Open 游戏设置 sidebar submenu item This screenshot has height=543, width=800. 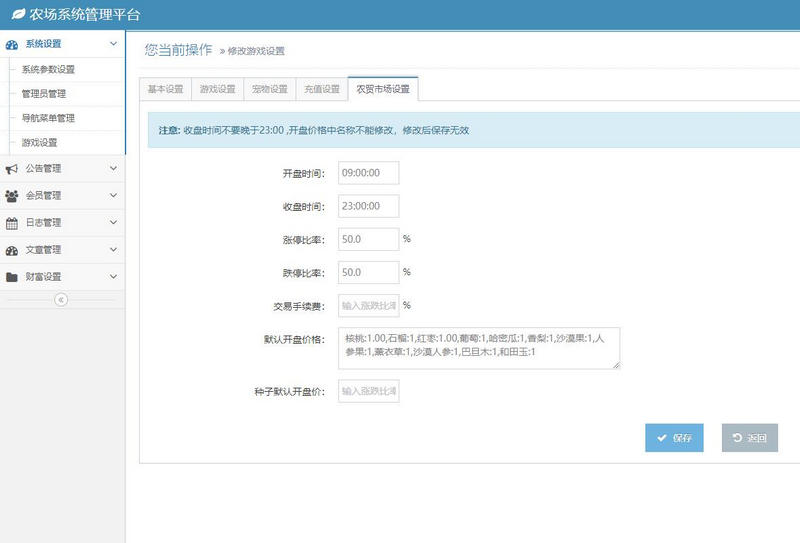[63, 143]
